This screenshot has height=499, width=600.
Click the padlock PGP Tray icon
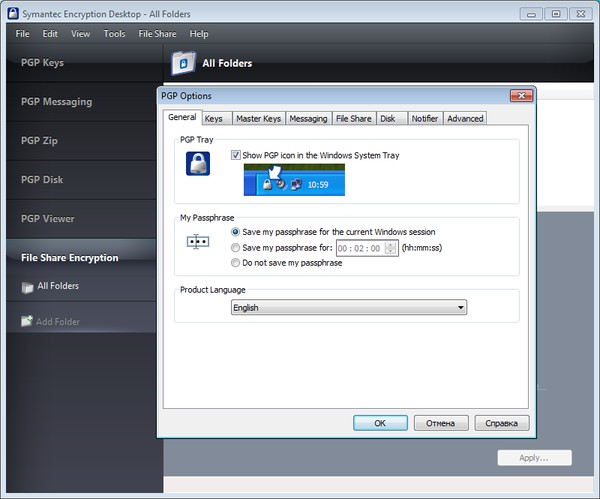coord(197,164)
